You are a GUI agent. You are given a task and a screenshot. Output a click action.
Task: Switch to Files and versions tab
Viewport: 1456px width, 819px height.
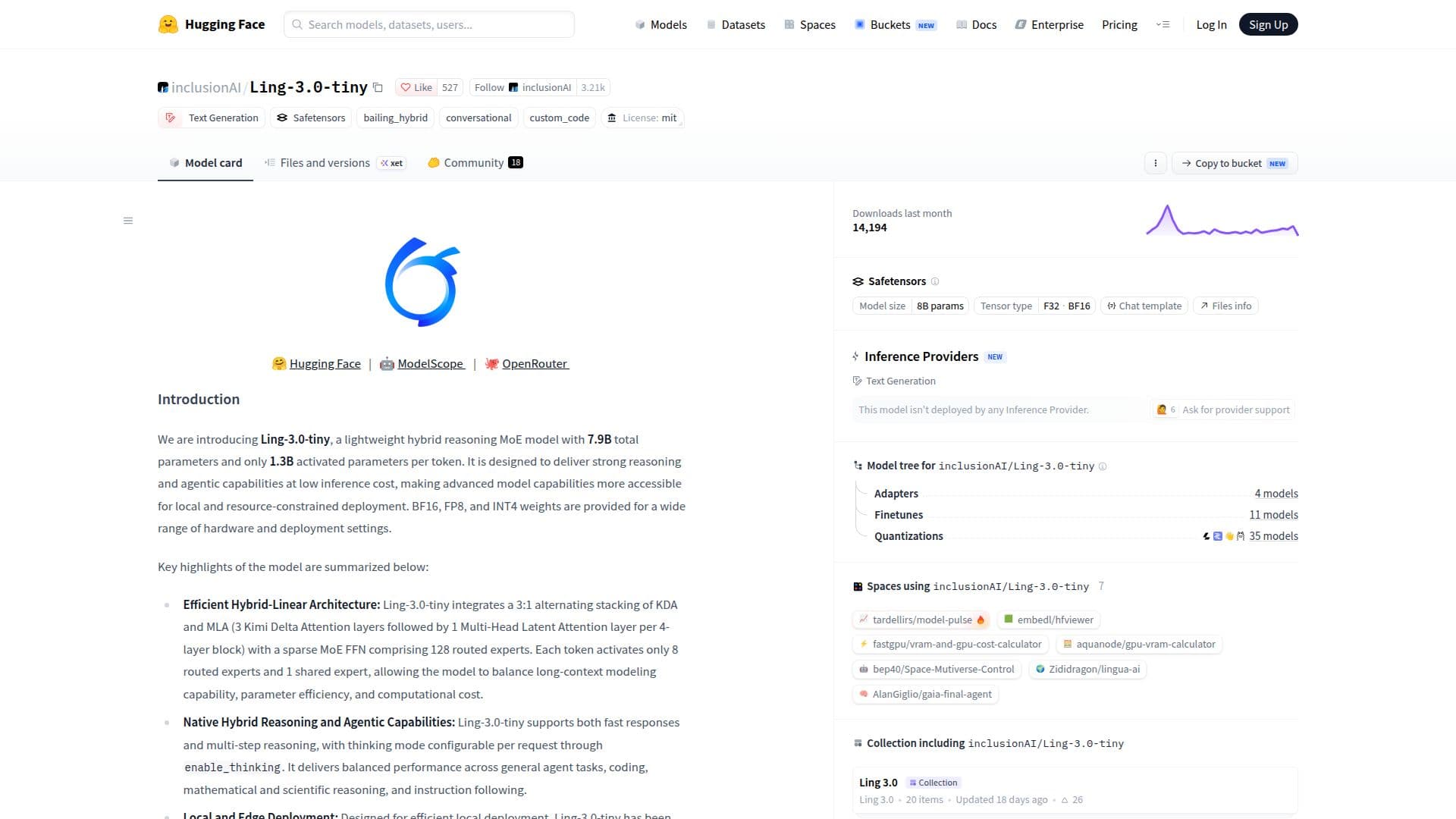pos(335,162)
